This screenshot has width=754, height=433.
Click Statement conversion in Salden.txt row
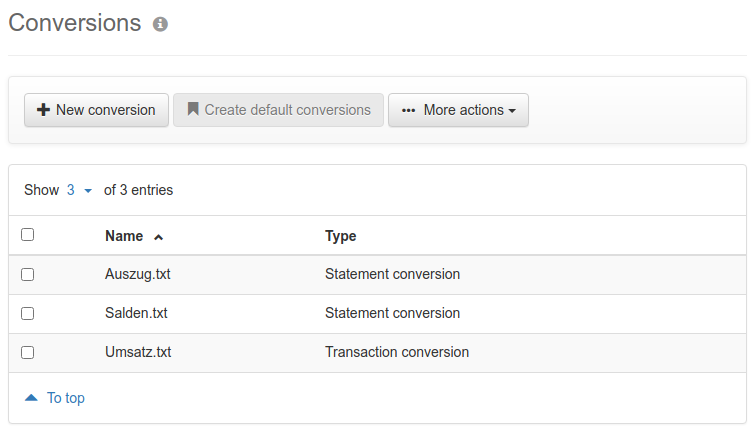coord(392,313)
